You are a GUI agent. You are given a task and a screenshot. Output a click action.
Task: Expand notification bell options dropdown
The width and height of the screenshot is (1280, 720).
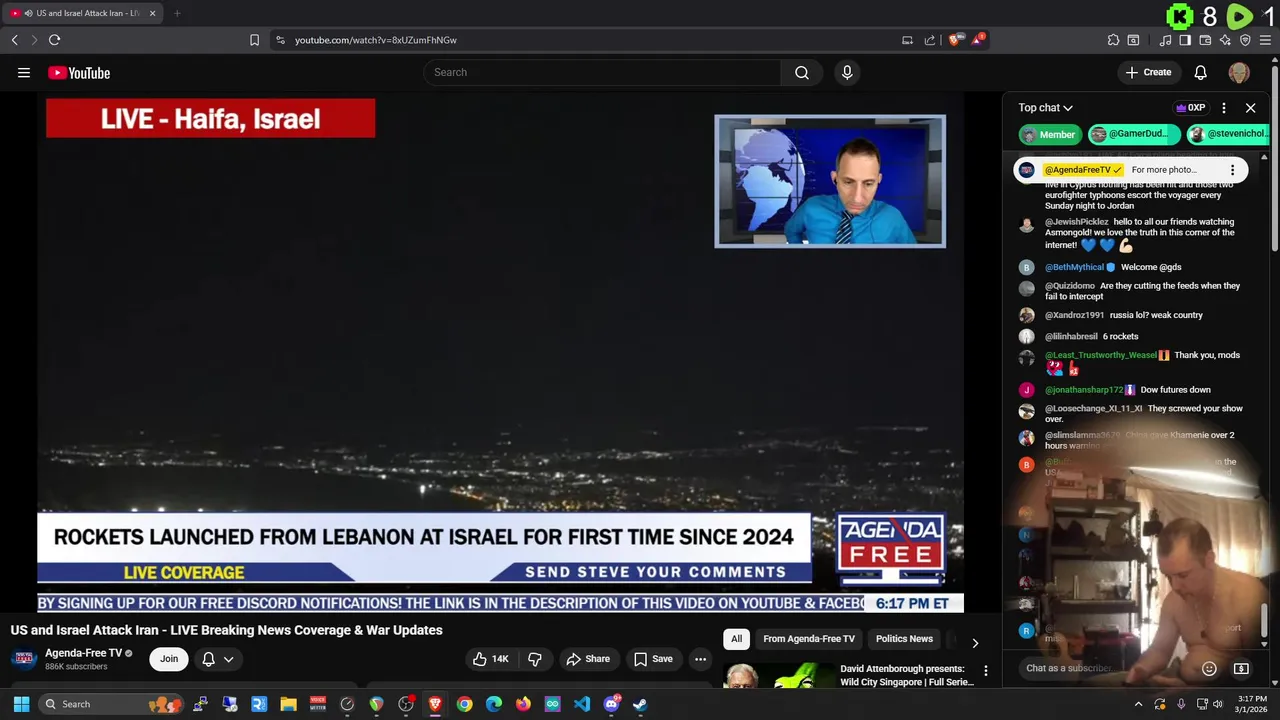tap(229, 659)
